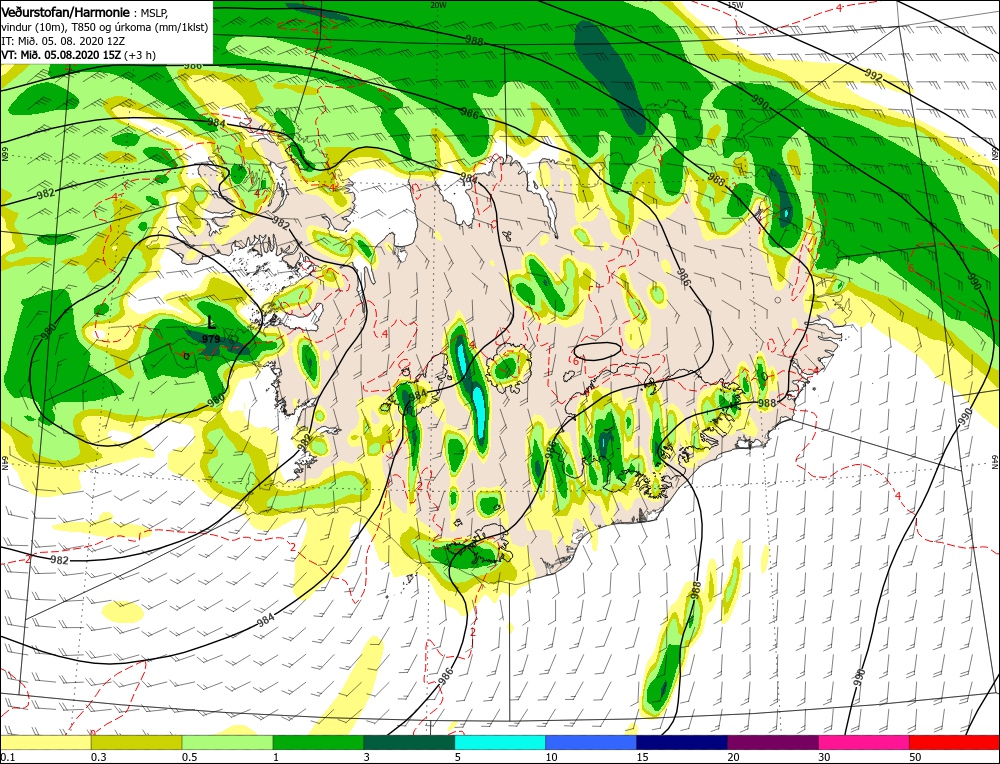Click the '992' isobar label
Screen dimensions: 1000x764
click(874, 75)
